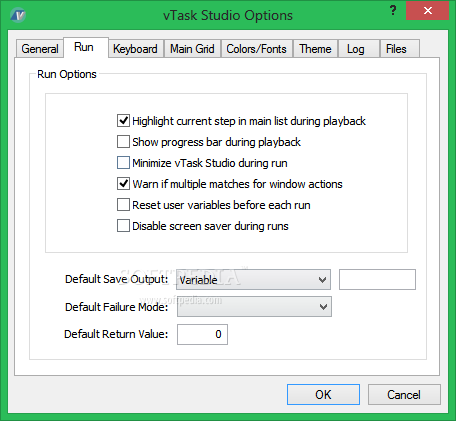Switch to the Theme tab

(315, 49)
